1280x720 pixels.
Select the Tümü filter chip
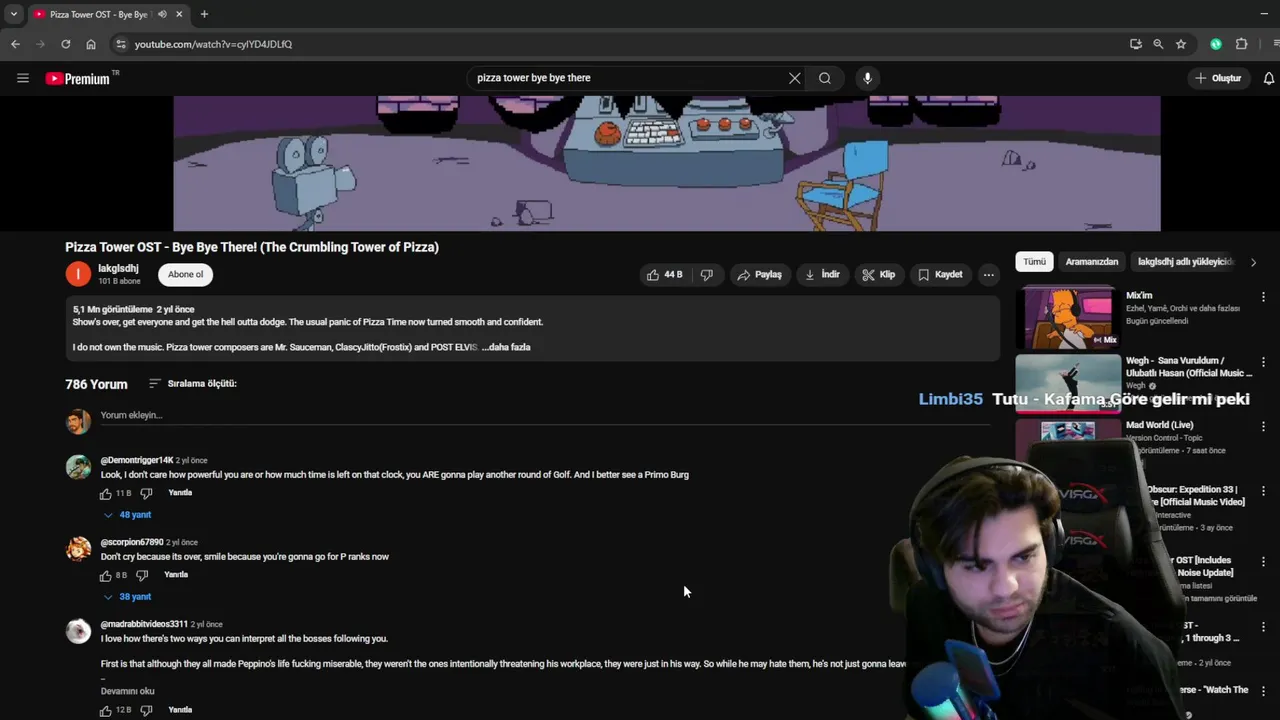coord(1034,262)
